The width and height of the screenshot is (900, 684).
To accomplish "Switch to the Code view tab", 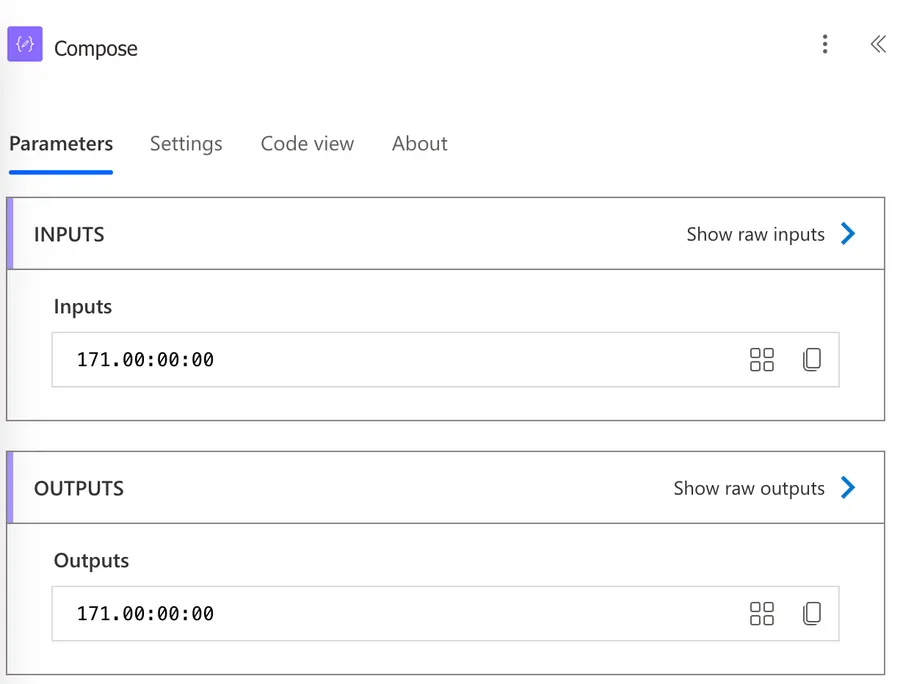I will click(307, 144).
